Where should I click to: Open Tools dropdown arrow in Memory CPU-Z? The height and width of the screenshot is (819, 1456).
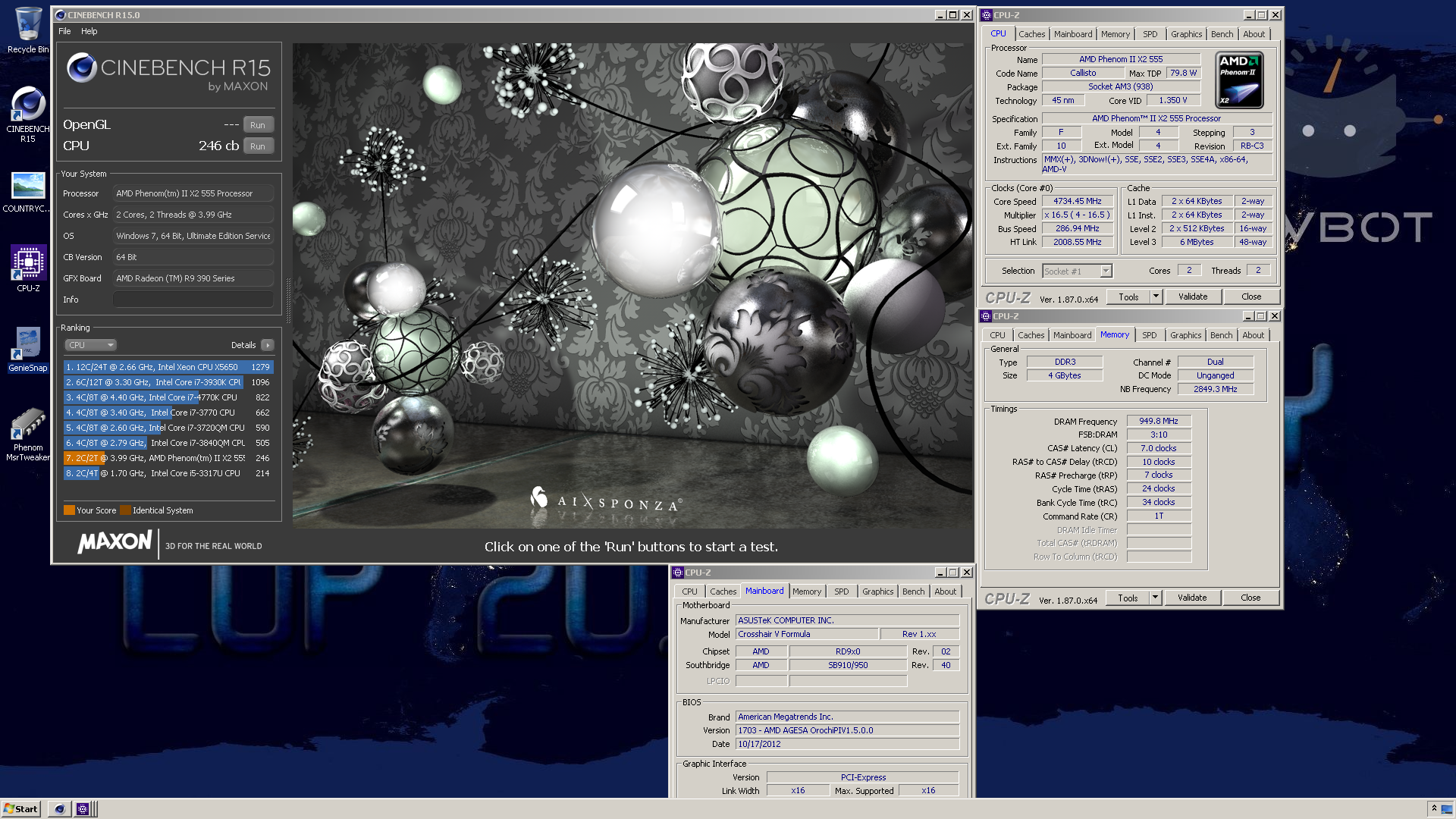tap(1156, 598)
